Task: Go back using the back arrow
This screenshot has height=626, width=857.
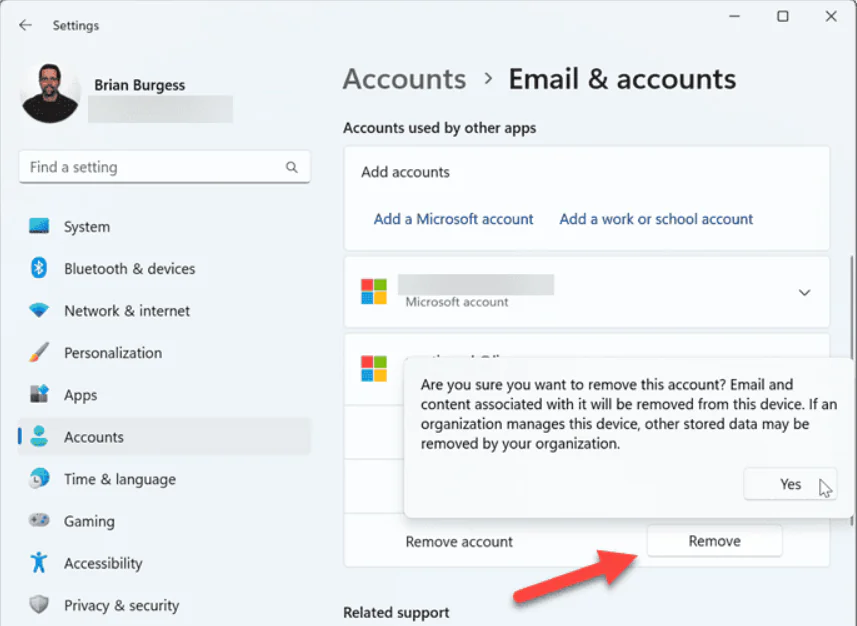Action: pyautogui.click(x=25, y=25)
